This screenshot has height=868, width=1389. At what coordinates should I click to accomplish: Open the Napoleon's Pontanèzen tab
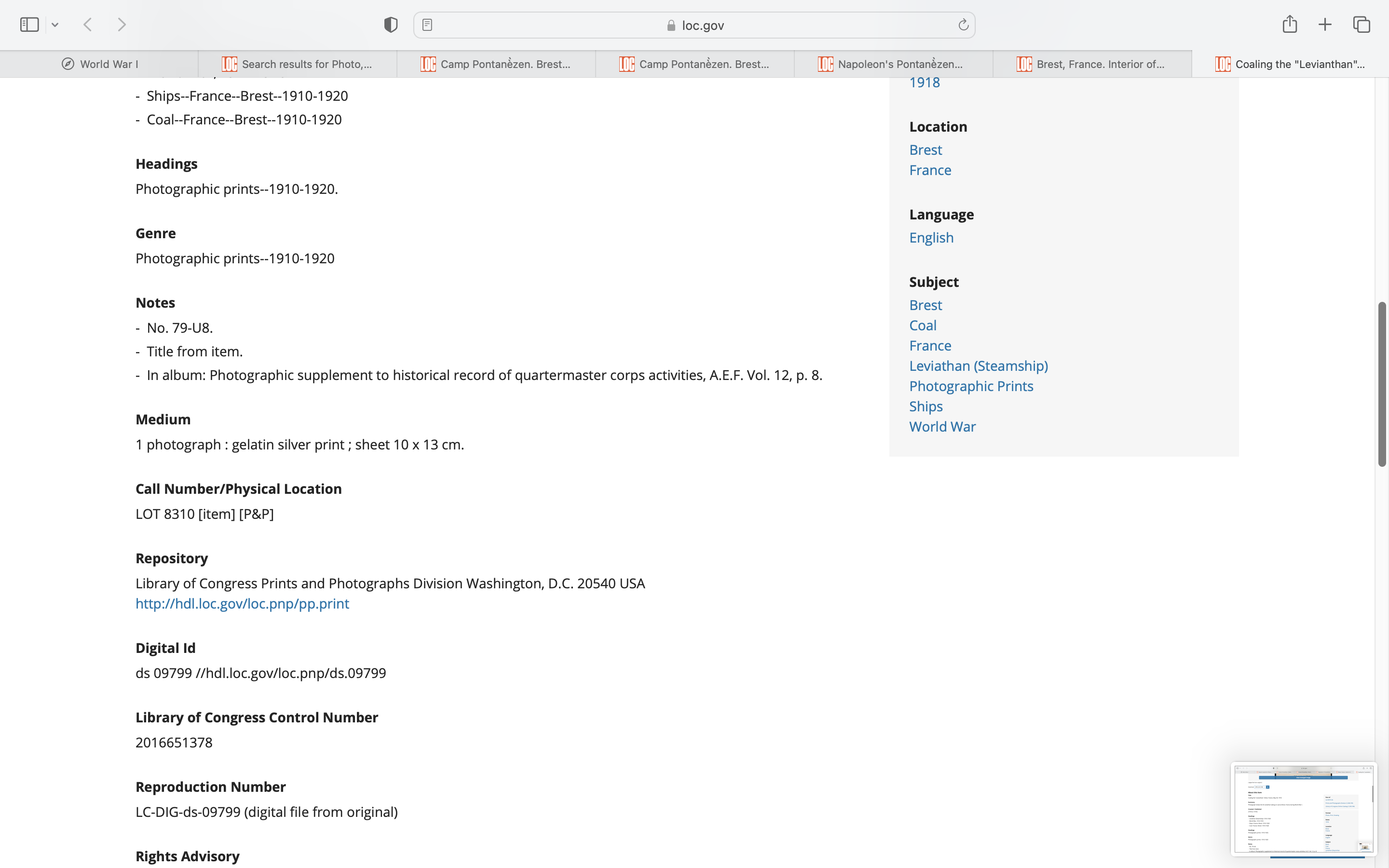pyautogui.click(x=893, y=64)
